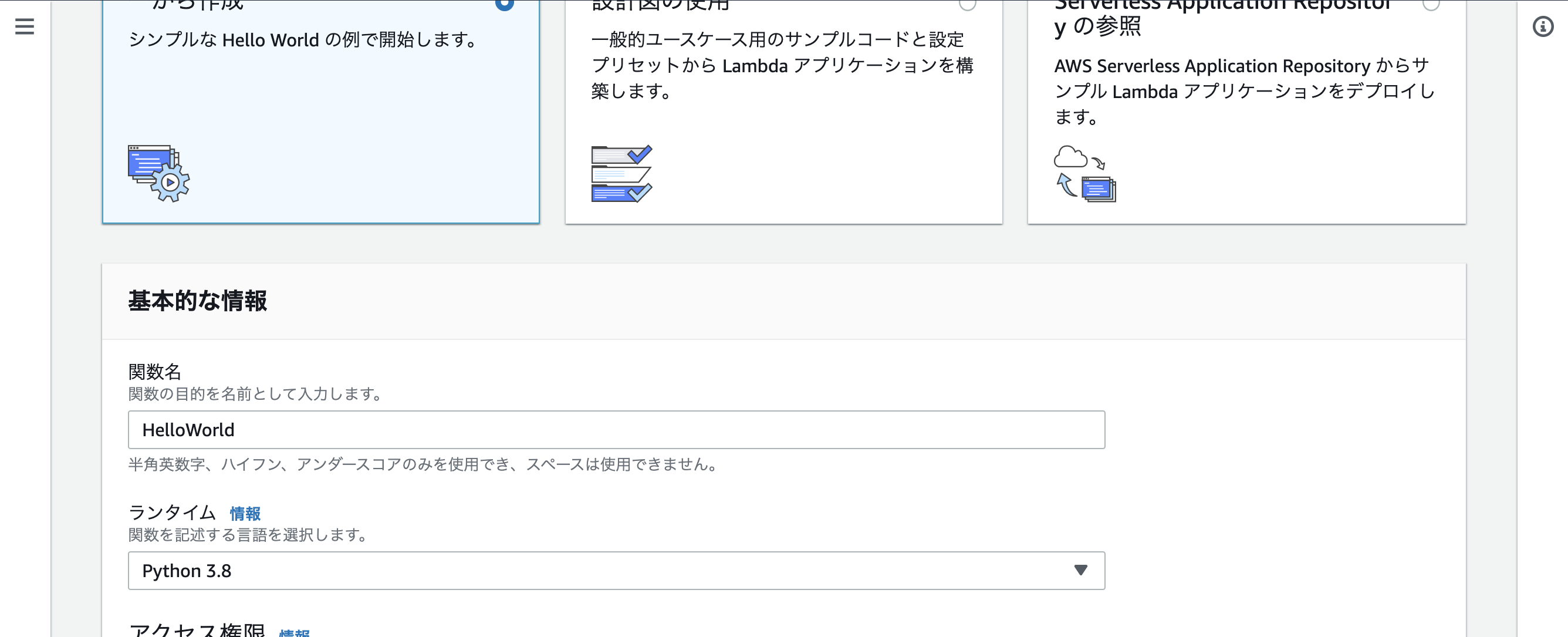Open the 情報 link next to ランタイム
Screen dimensions: 1568x637
coord(245,513)
